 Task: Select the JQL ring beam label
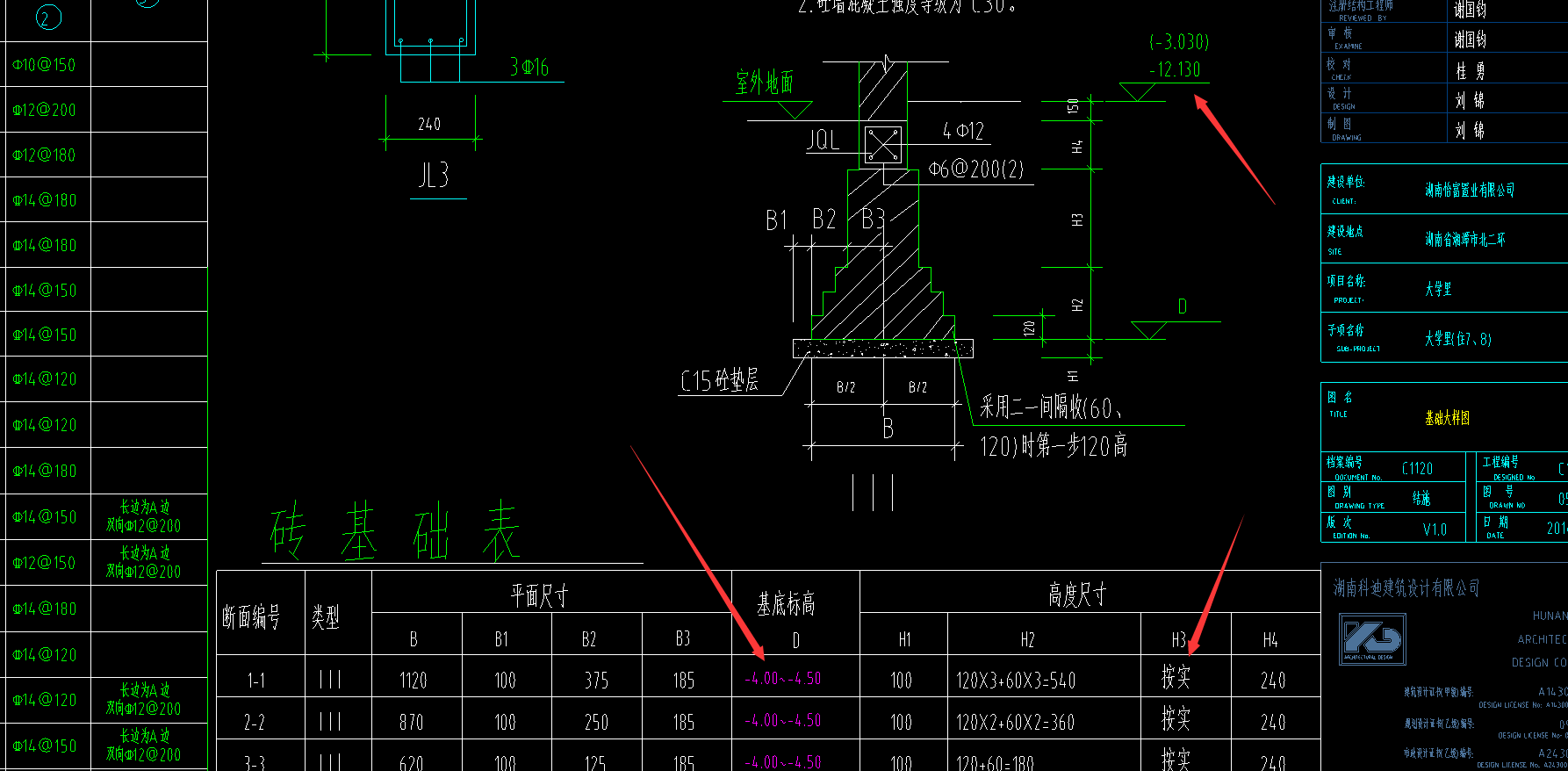pos(823,140)
